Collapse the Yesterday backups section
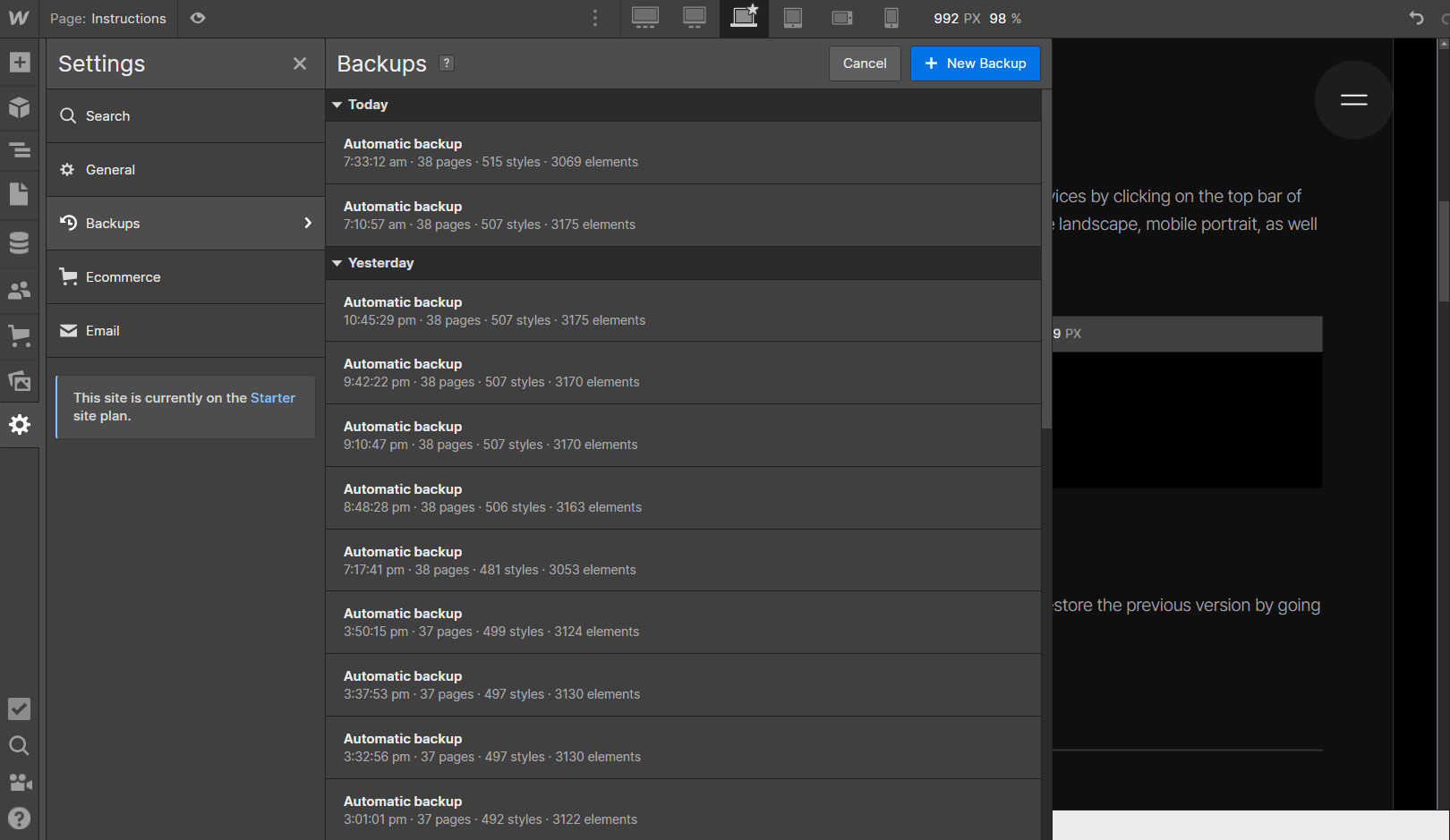 [337, 263]
